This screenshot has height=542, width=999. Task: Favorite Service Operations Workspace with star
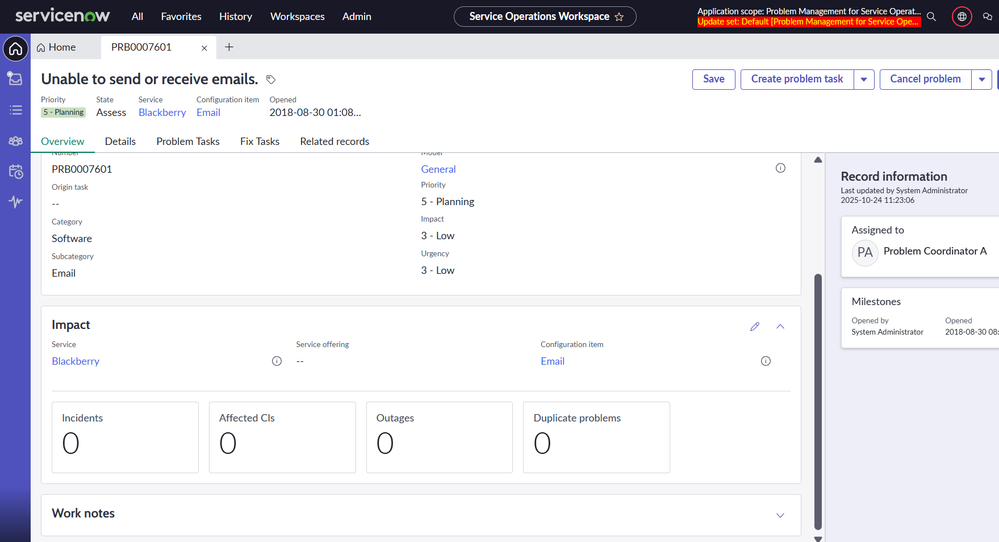coord(619,17)
